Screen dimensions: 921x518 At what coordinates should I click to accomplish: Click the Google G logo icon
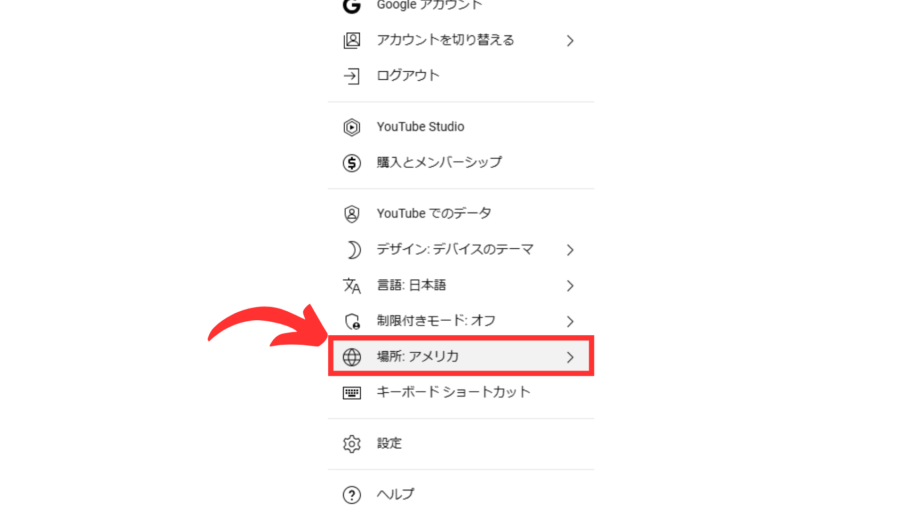pos(351,6)
